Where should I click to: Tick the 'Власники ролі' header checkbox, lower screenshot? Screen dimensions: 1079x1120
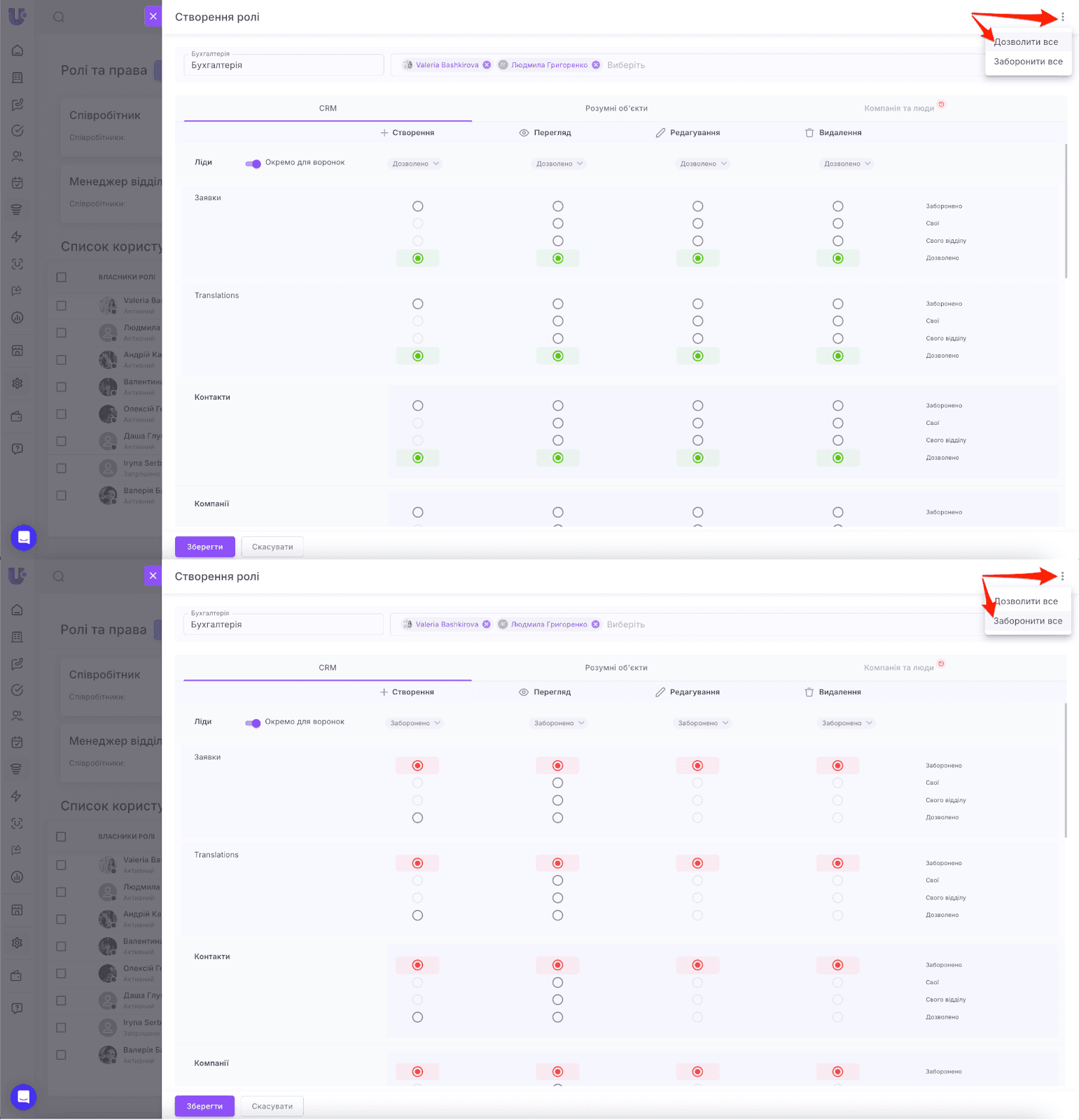(62, 836)
